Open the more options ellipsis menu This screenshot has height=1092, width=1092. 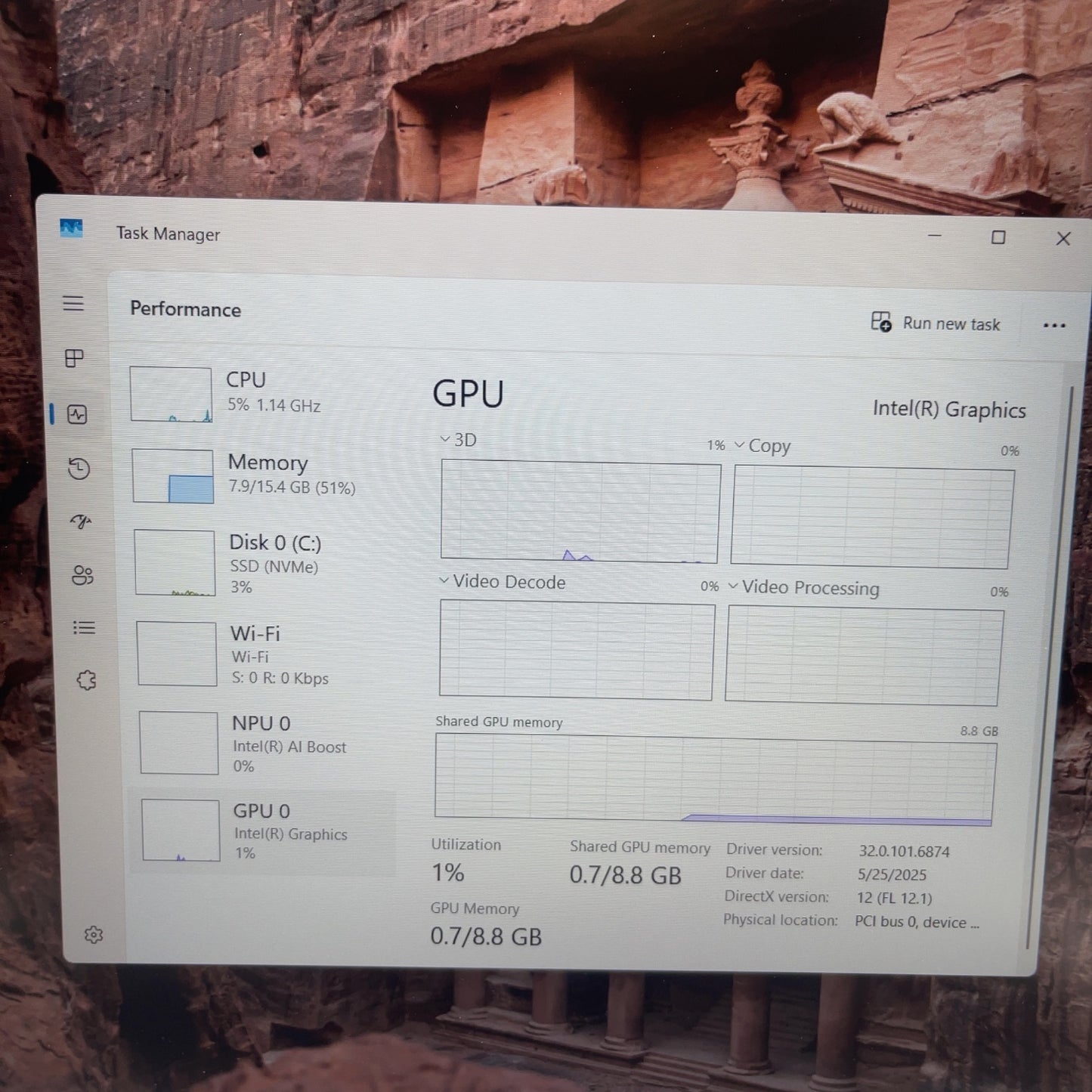coord(1054,325)
